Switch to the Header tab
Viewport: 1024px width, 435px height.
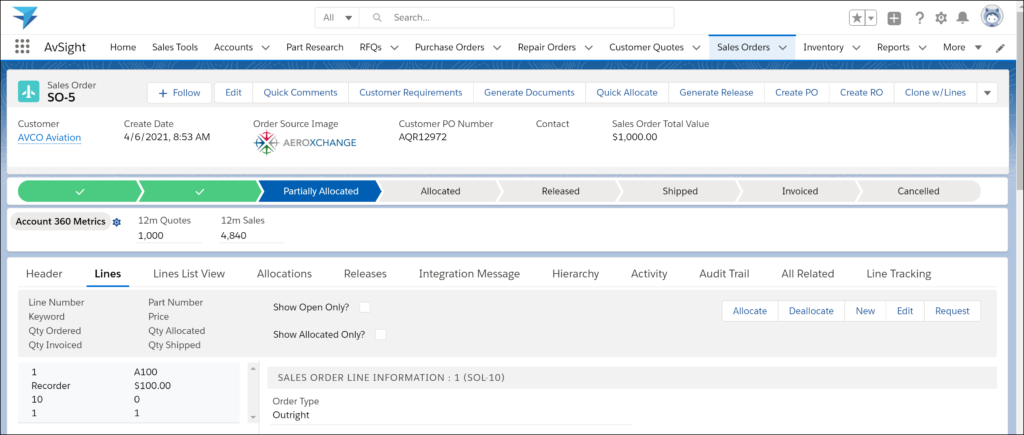pos(44,274)
